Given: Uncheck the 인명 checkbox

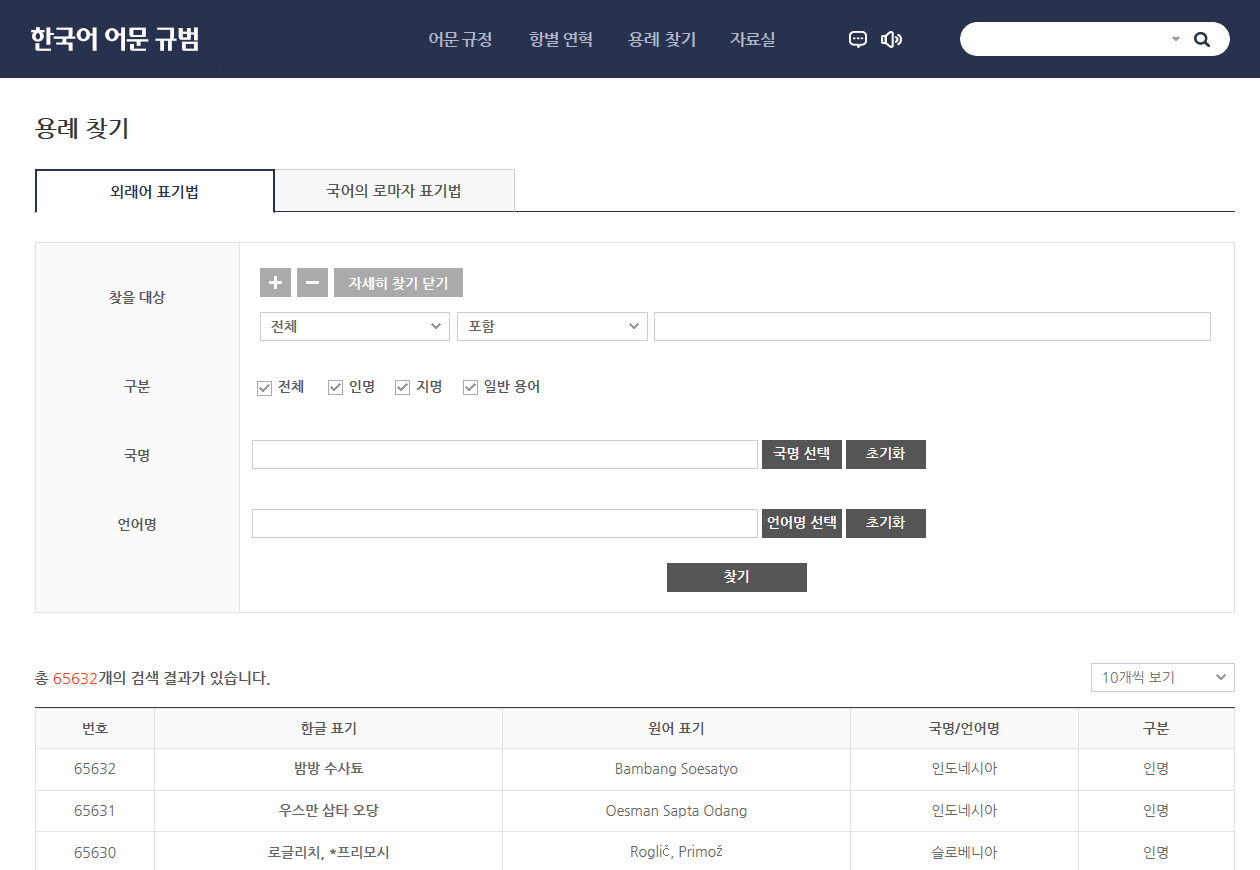Looking at the screenshot, I should click(x=336, y=388).
